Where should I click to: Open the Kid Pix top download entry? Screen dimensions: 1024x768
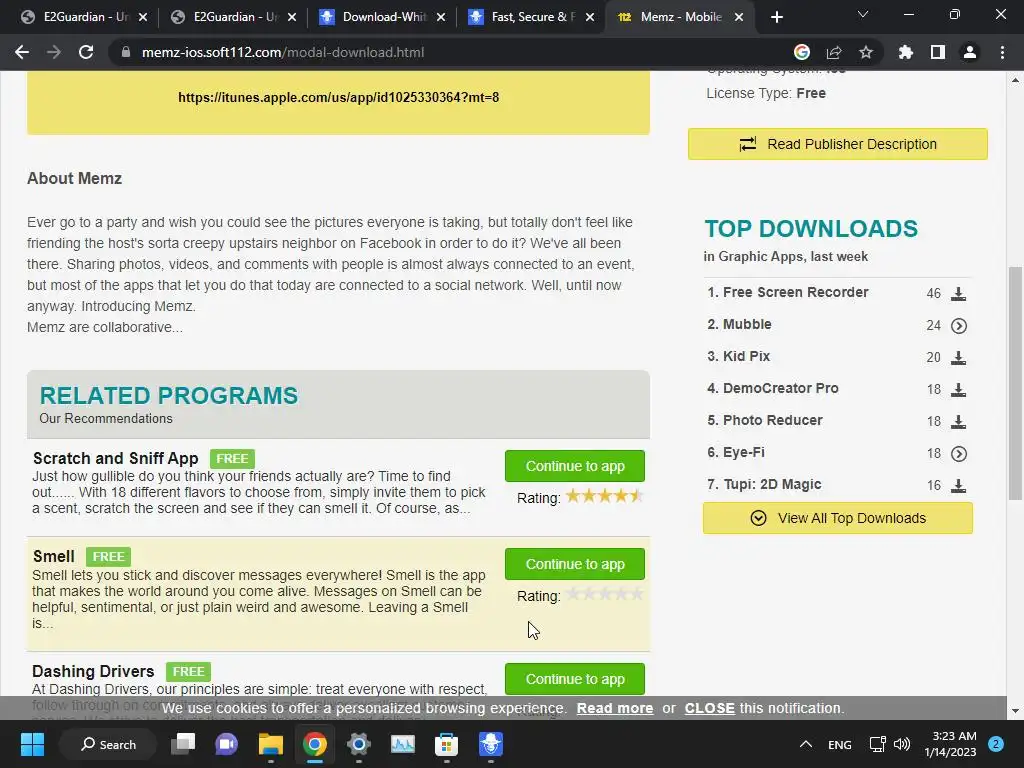coord(746,357)
